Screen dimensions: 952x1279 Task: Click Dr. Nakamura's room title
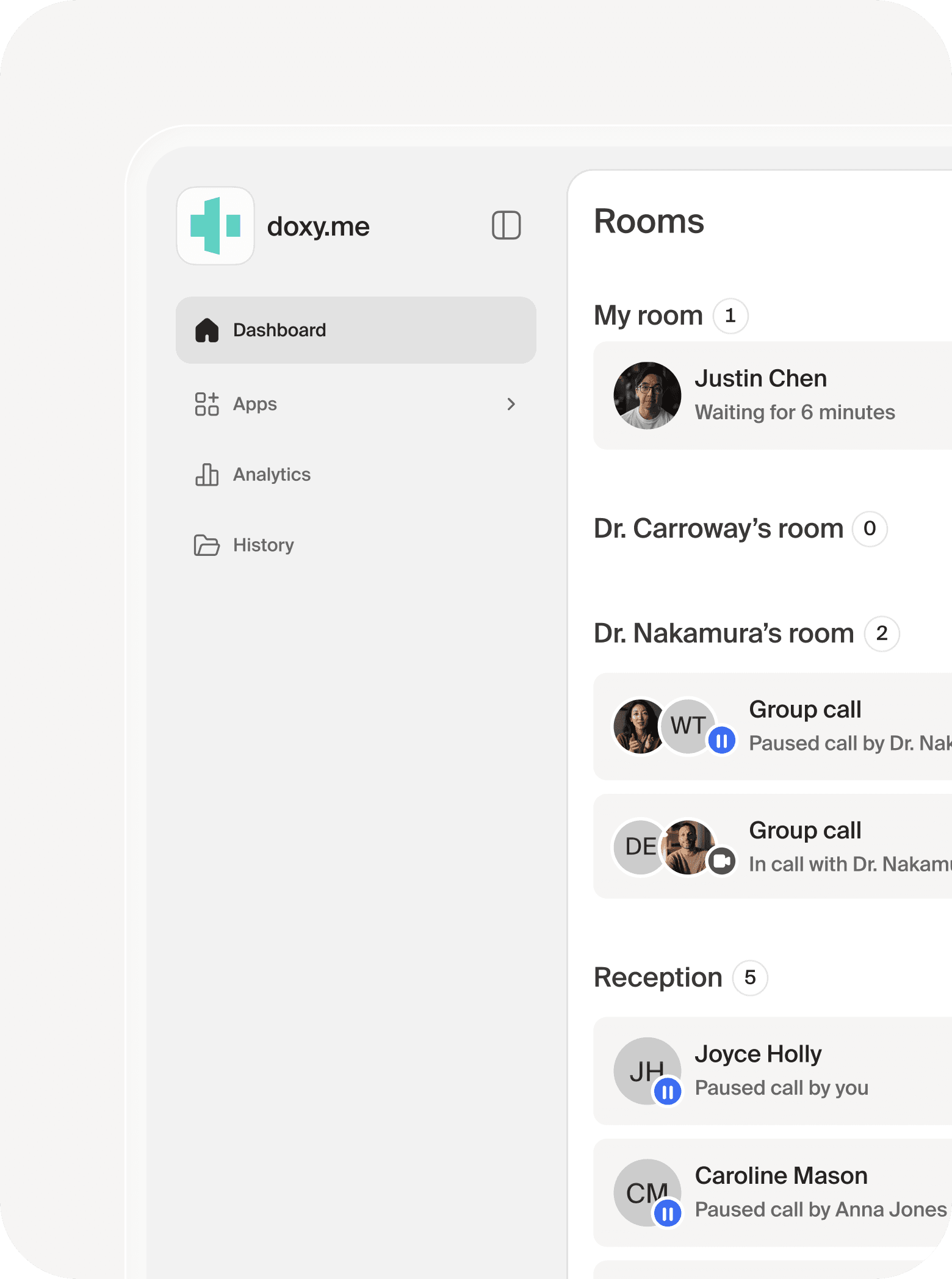tap(724, 633)
